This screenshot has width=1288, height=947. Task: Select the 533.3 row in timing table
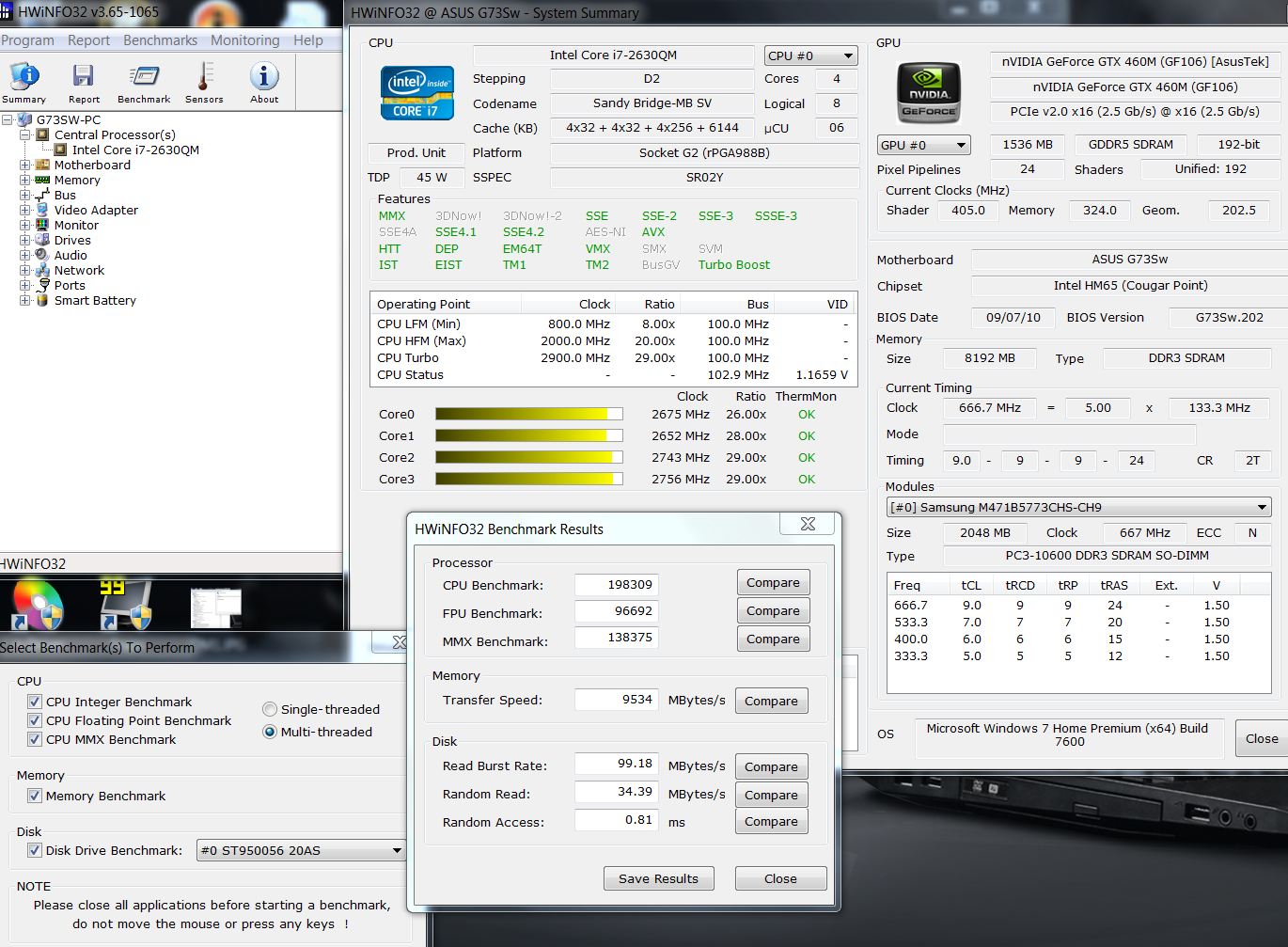[x=1077, y=622]
